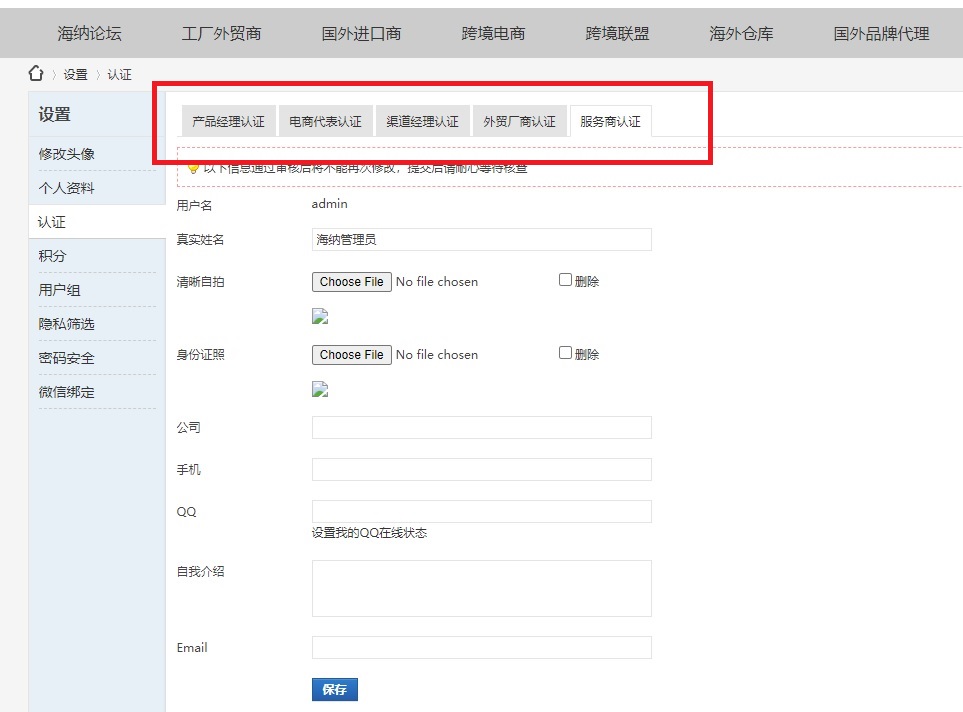Open 跨境电商 navigation item
The image size is (963, 712).
pyautogui.click(x=493, y=33)
